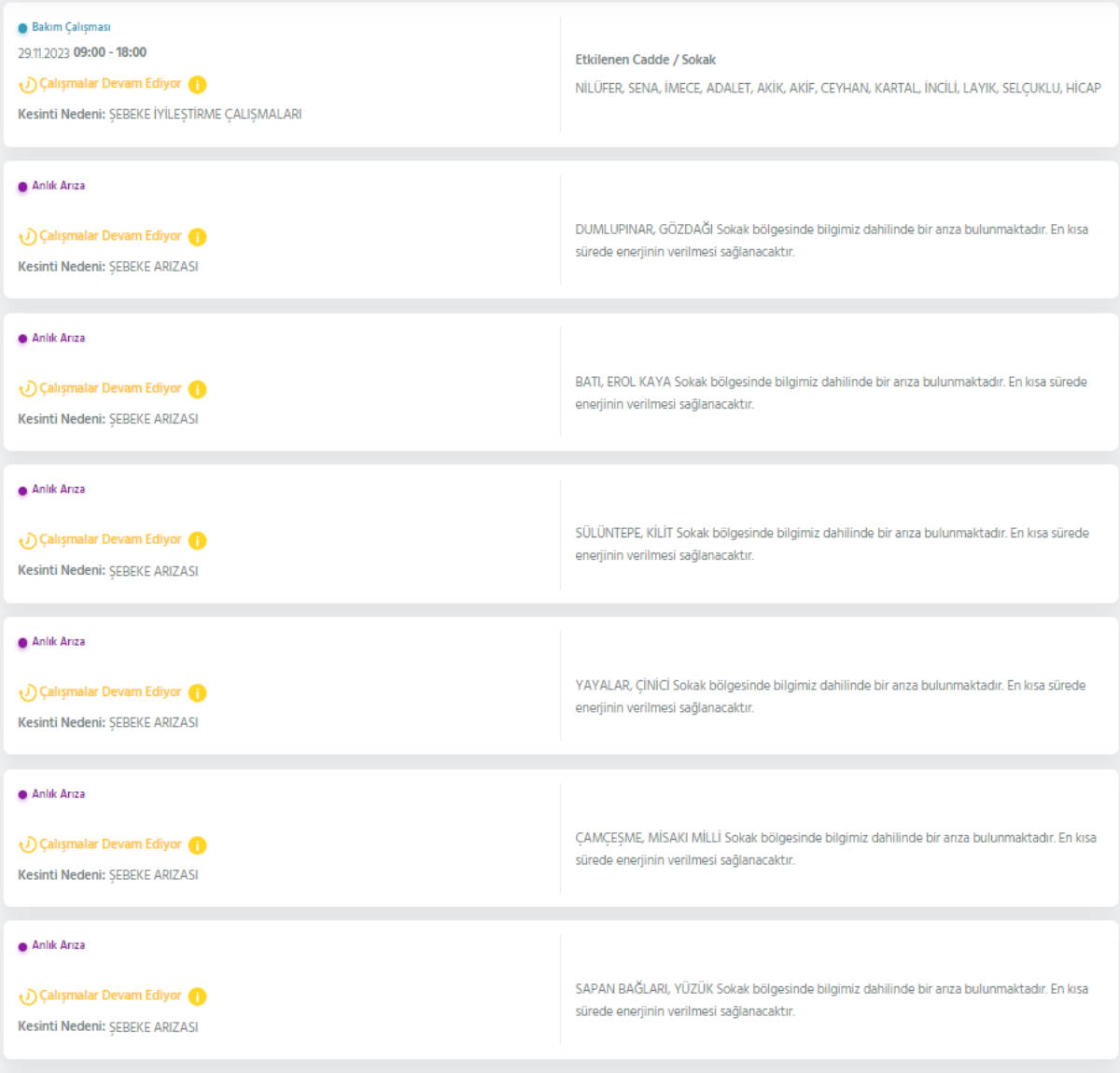Click the clock status icon in the SAPAN BAĞLARI card

tap(28, 996)
